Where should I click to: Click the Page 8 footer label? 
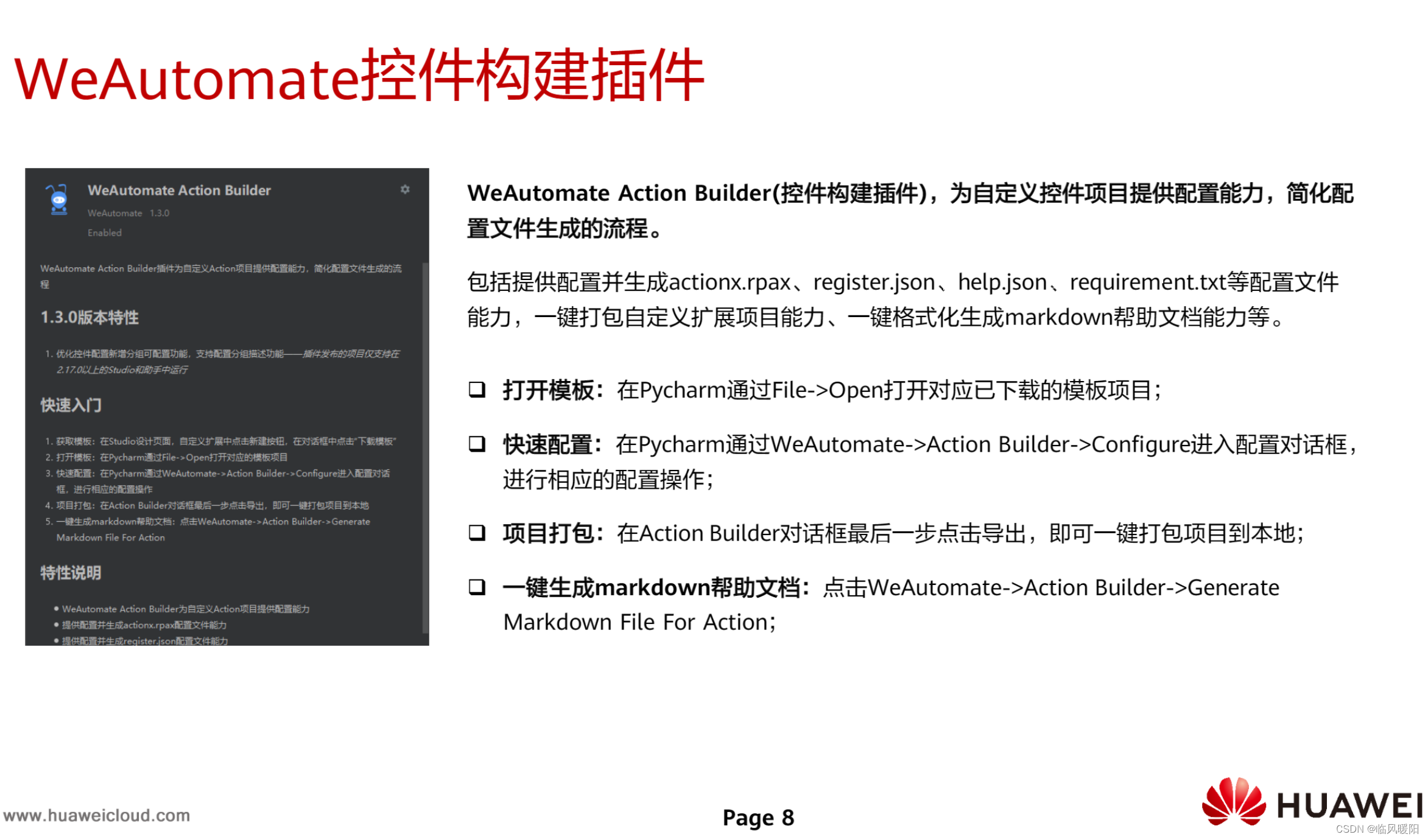pos(758,817)
